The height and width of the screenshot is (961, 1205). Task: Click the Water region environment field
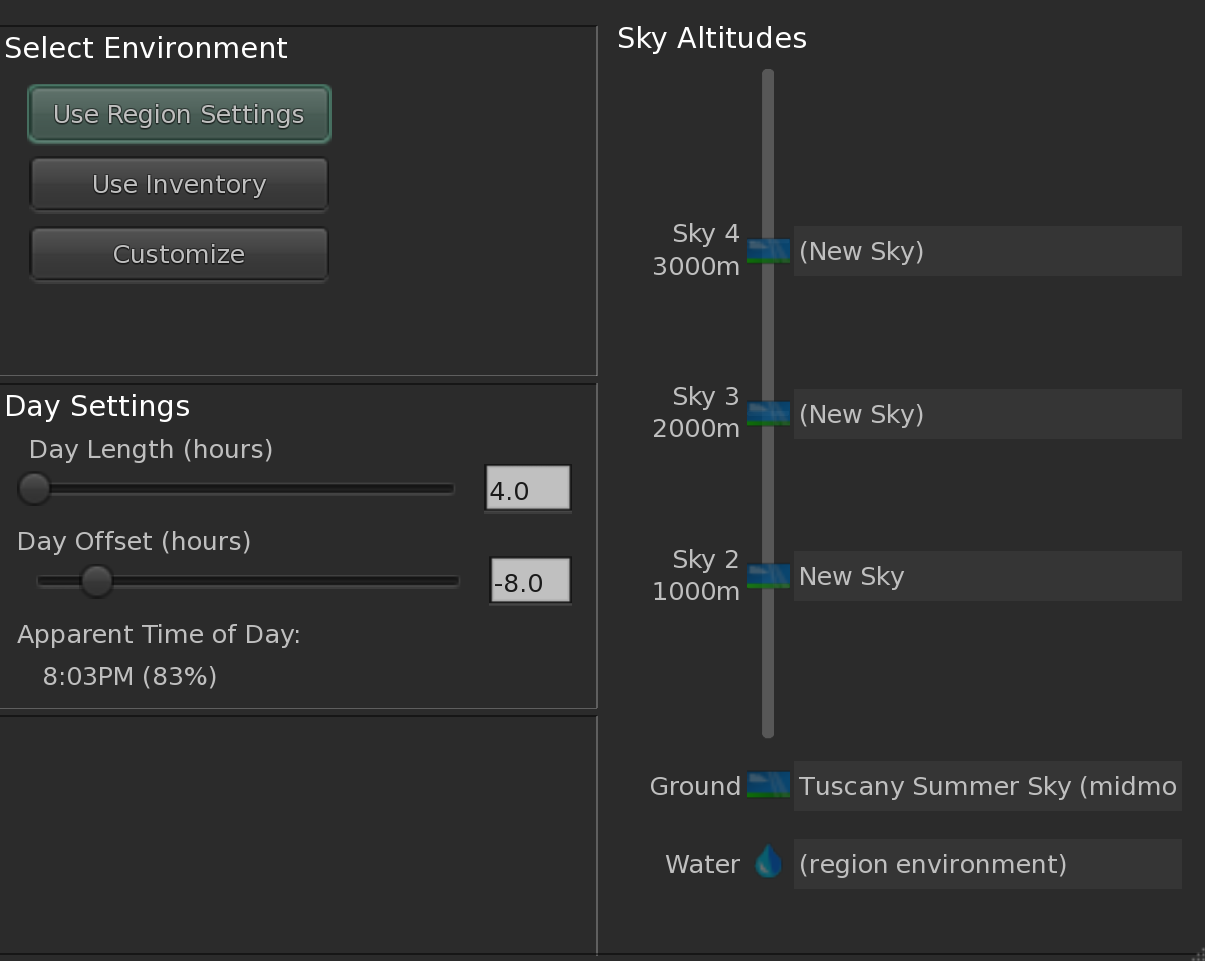(987, 864)
